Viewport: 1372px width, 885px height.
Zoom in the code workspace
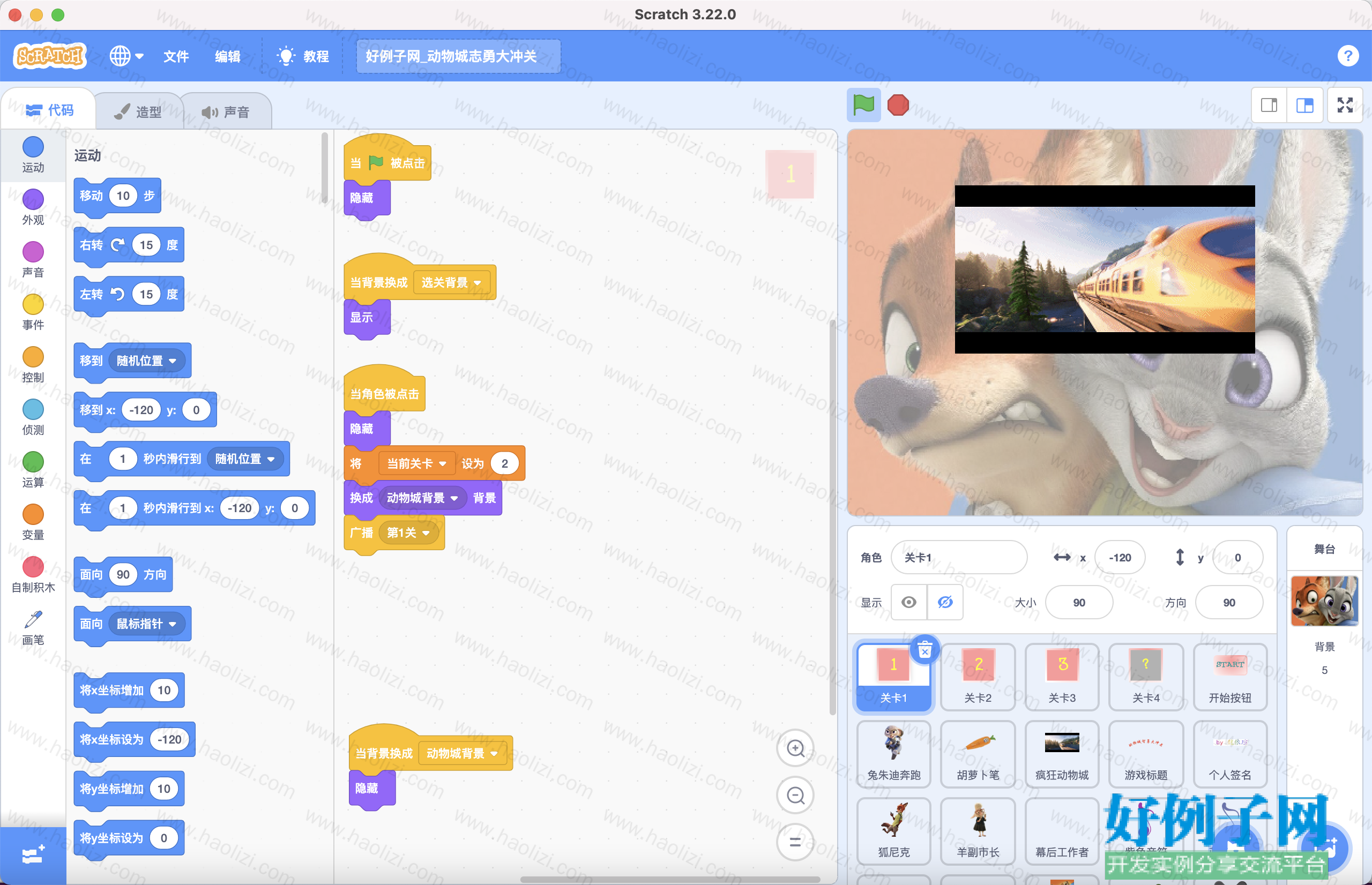click(x=795, y=748)
